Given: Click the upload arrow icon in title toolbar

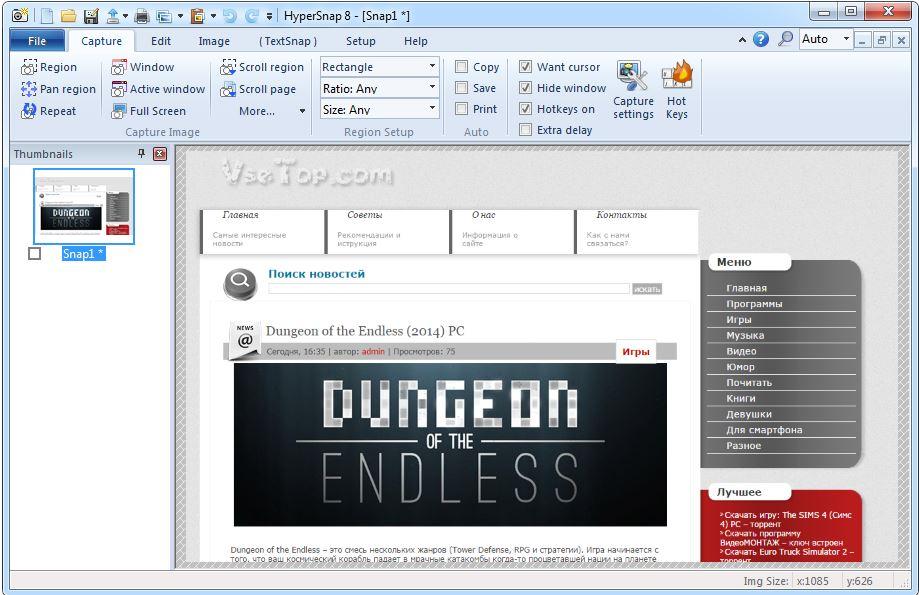Looking at the screenshot, I should [113, 16].
